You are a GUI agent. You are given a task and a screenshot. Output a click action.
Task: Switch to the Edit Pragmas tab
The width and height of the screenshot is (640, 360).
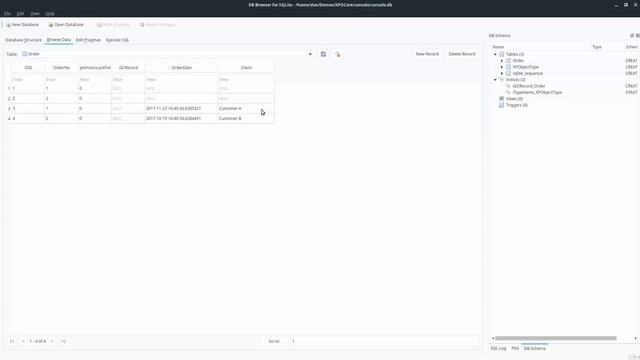pos(88,40)
